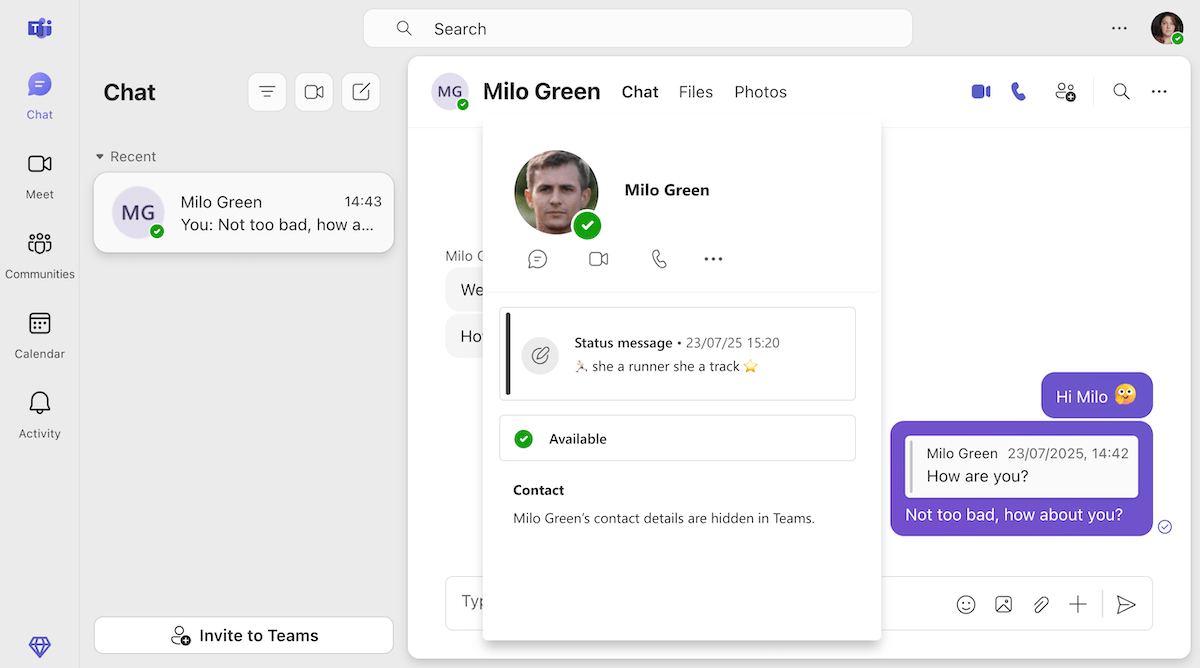This screenshot has height=668, width=1200.
Task: Click Invite to Teams button
Action: [244, 635]
